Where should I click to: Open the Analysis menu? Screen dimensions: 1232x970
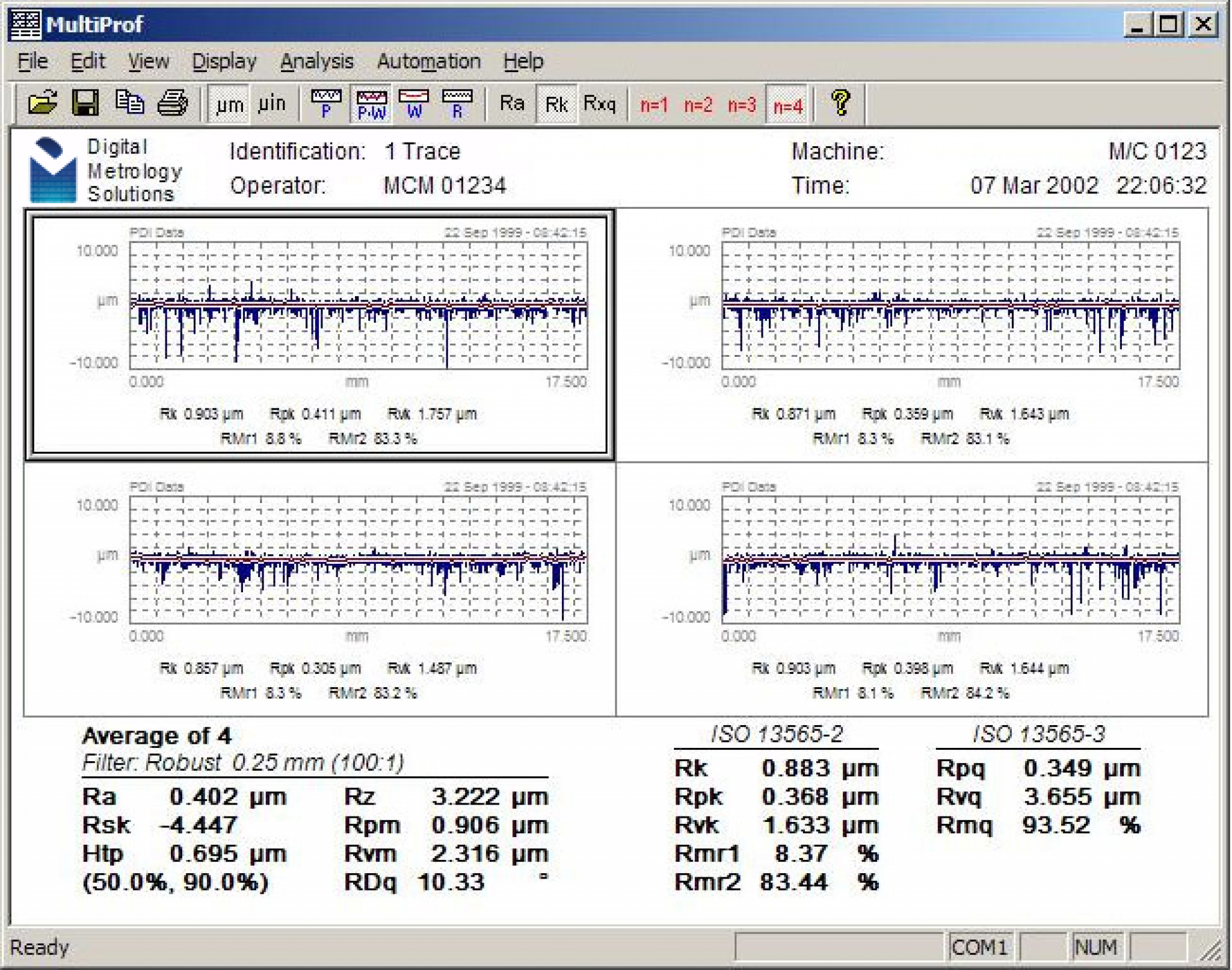pyautogui.click(x=316, y=61)
